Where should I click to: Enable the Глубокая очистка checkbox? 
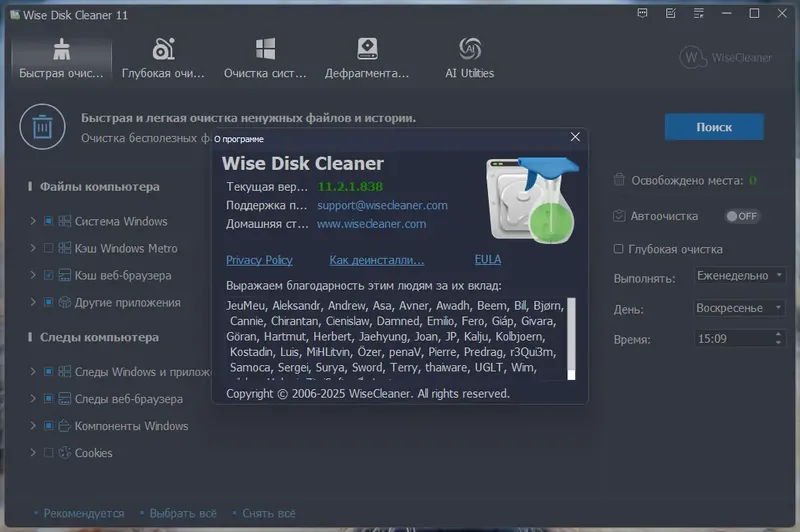tap(618, 248)
